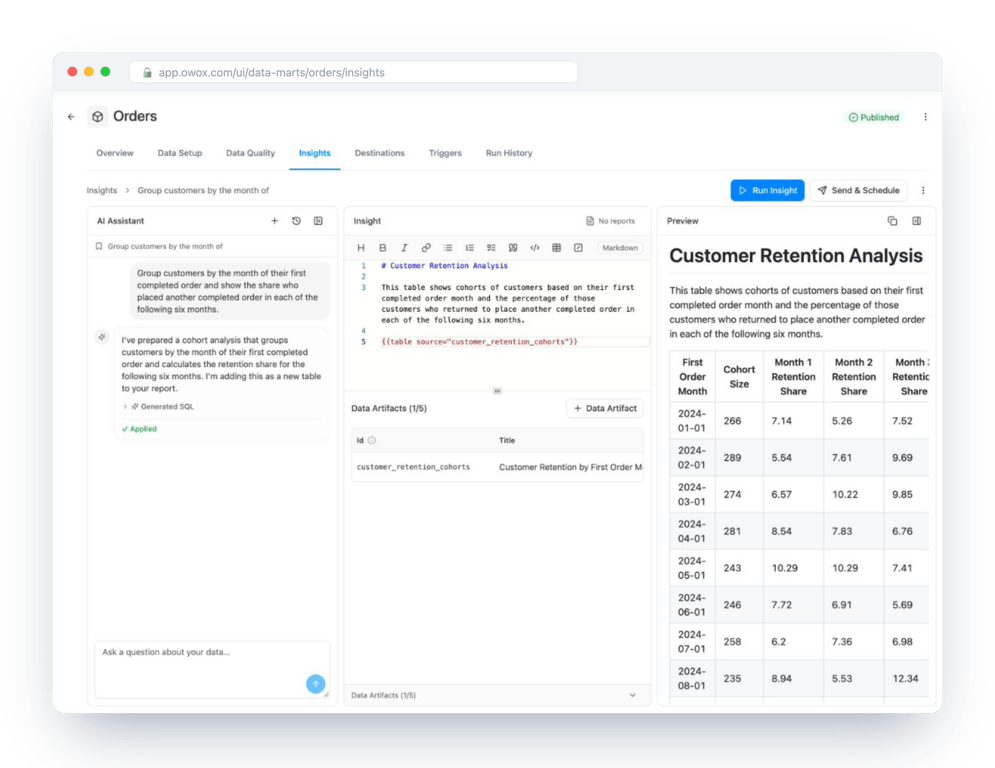
Task: Click the 2024-05-01 cohort cell
Action: [x=692, y=568]
